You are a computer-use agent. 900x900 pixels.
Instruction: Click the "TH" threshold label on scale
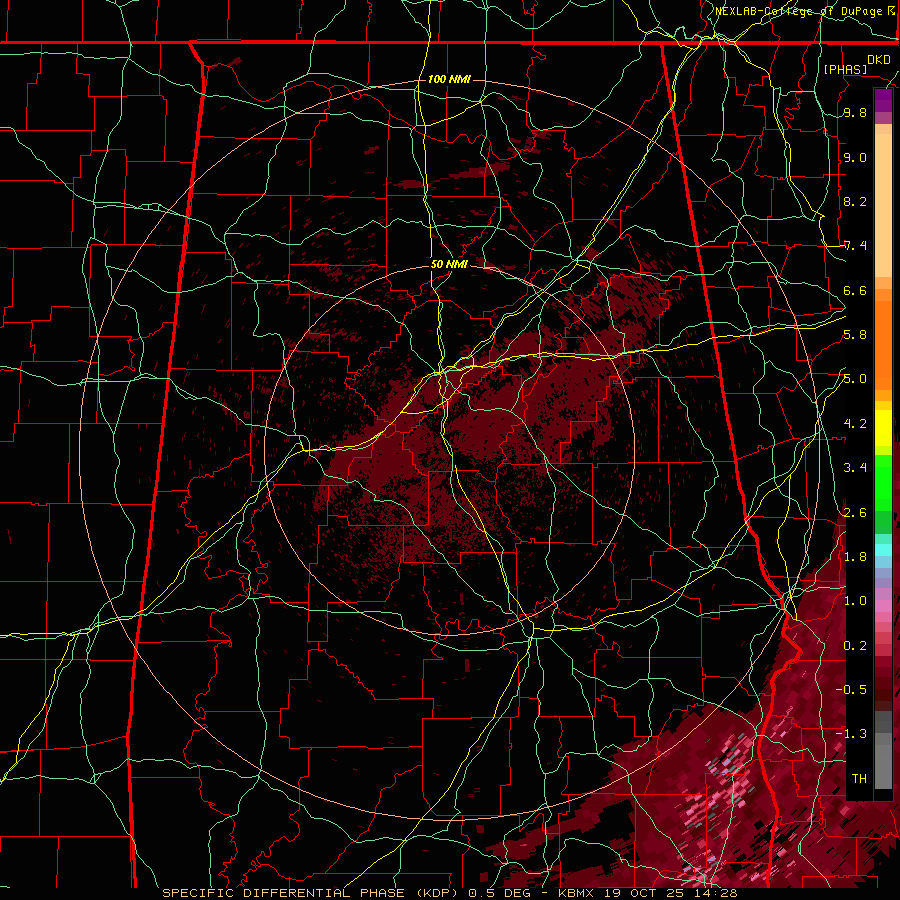pyautogui.click(x=859, y=779)
